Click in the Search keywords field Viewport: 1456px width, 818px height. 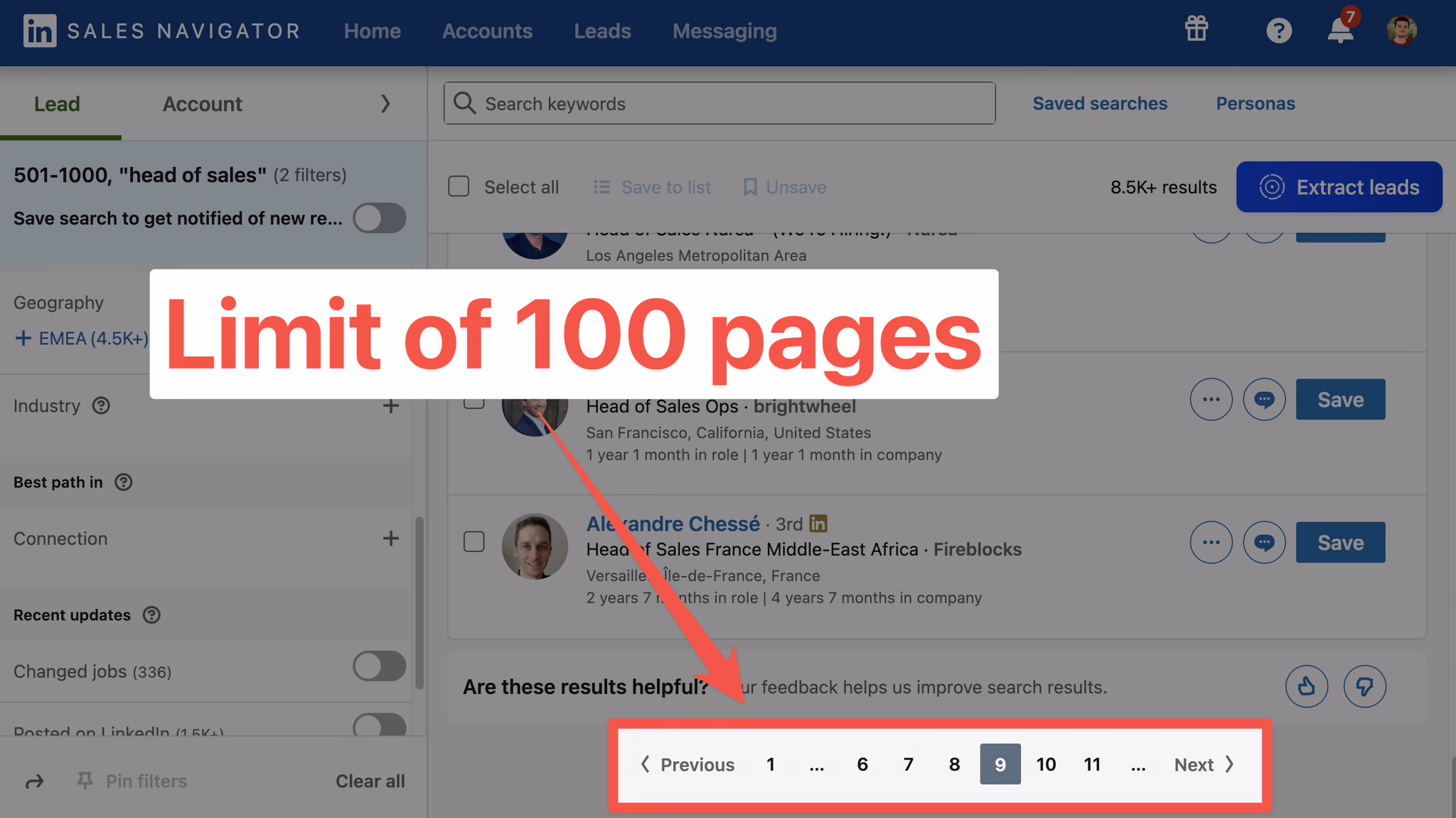[x=719, y=103]
